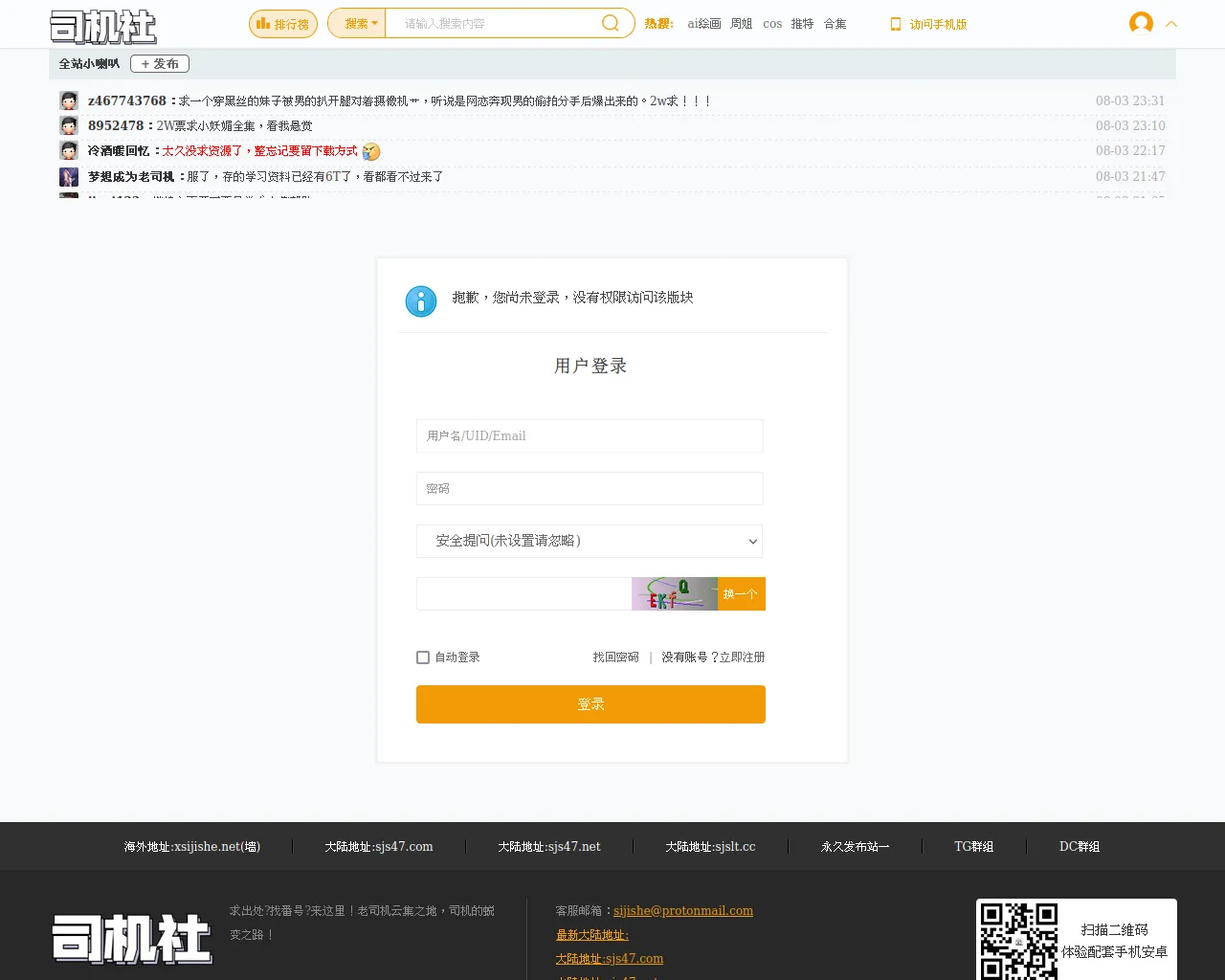Click timestamp 08-03 22:17
The image size is (1225, 980).
tap(1130, 150)
